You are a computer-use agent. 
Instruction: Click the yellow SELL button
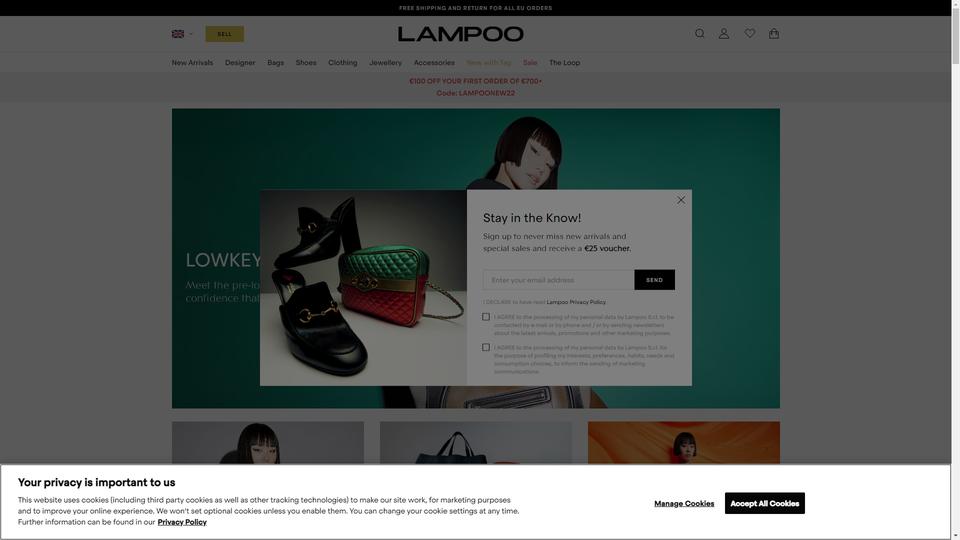pos(225,34)
